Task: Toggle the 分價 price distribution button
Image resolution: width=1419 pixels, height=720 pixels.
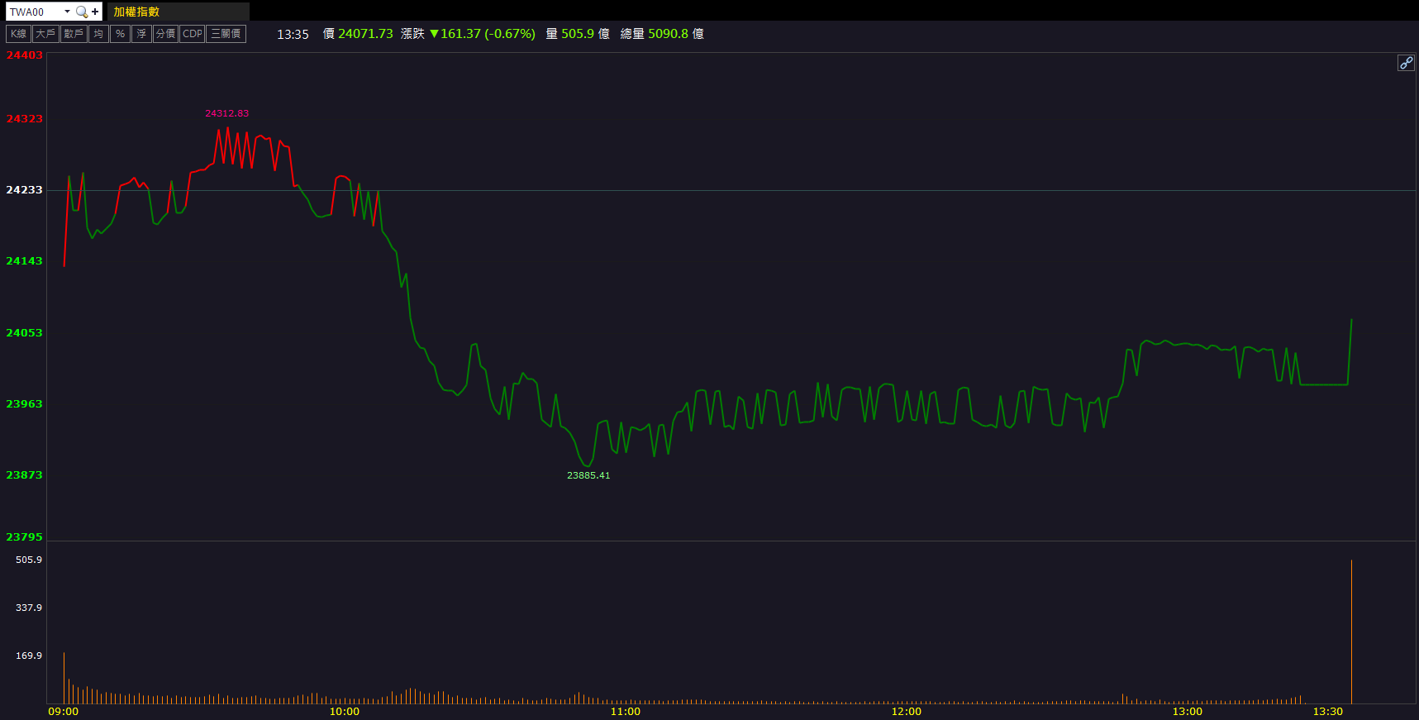Action: click(165, 34)
